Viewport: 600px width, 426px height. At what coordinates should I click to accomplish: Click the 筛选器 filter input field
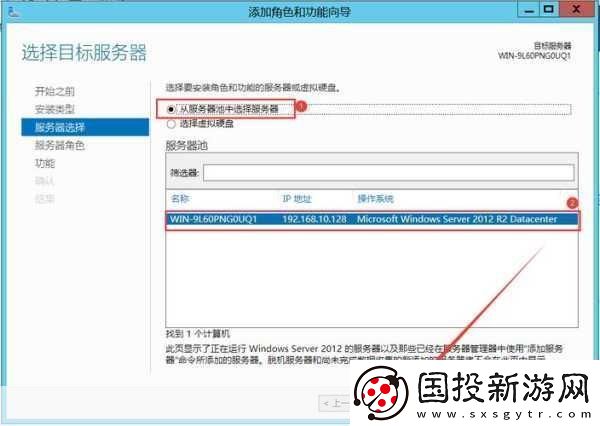click(388, 173)
